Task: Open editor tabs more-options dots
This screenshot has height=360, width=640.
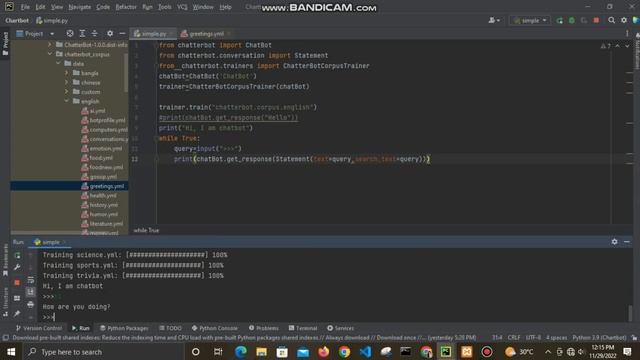Action: point(627,33)
